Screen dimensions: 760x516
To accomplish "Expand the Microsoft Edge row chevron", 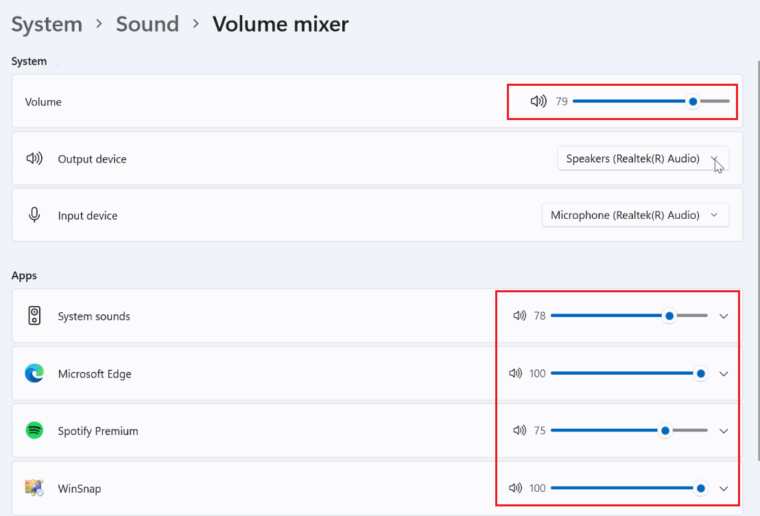I will [x=724, y=374].
